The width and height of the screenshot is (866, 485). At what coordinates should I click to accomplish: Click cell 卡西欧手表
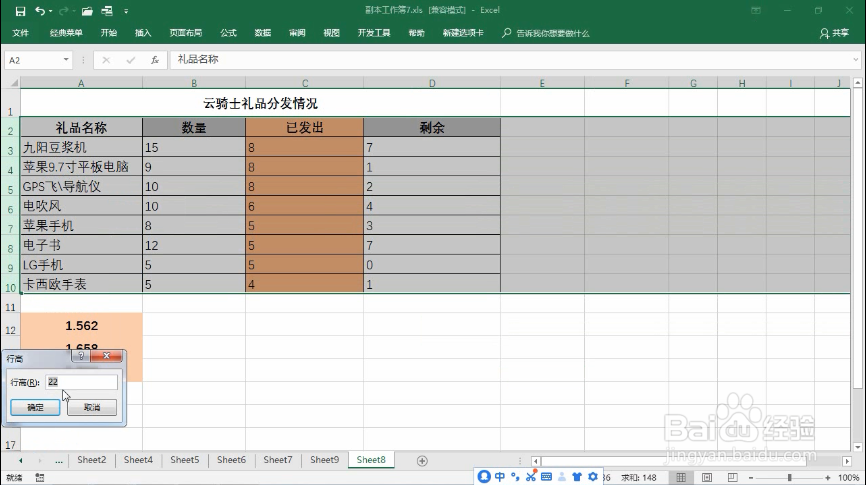coord(81,284)
